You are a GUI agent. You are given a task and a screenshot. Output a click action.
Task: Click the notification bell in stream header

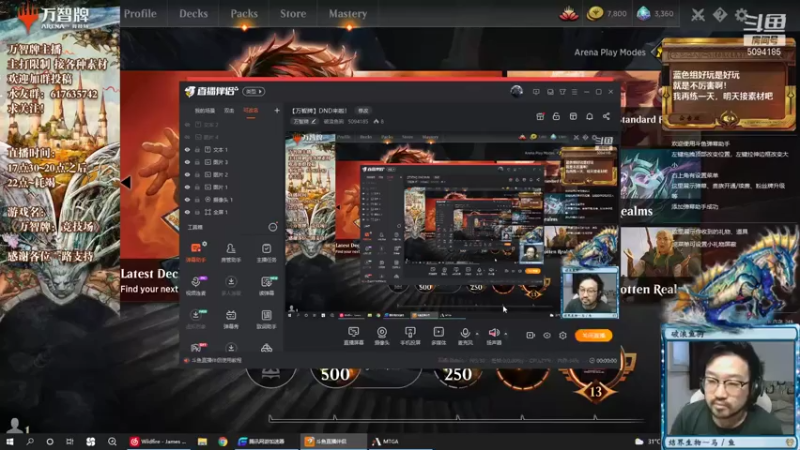(589, 116)
